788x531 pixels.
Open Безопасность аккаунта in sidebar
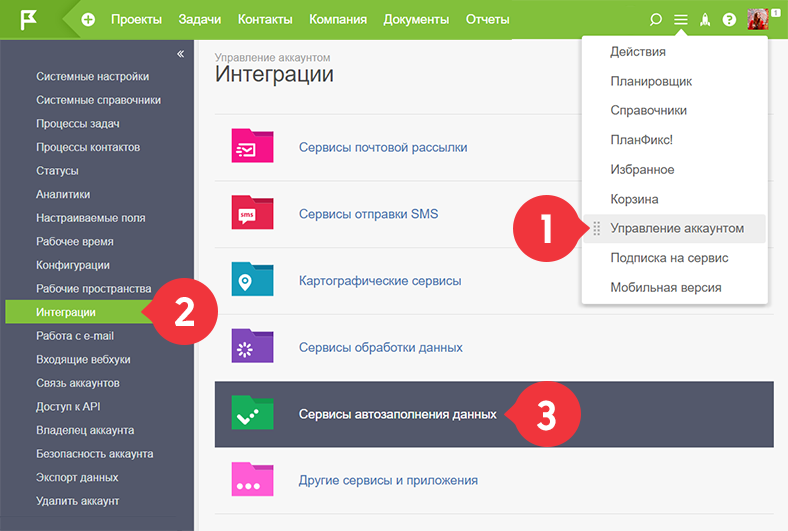[x=94, y=454]
